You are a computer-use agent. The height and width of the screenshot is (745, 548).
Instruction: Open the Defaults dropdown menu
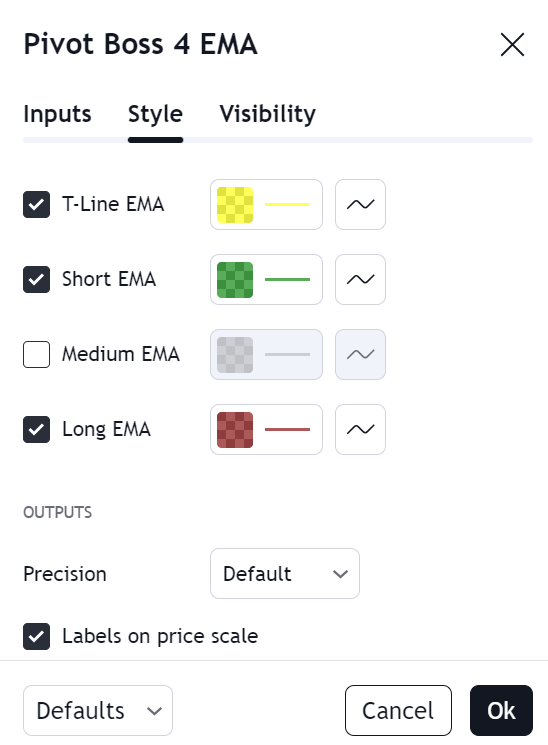pos(98,710)
